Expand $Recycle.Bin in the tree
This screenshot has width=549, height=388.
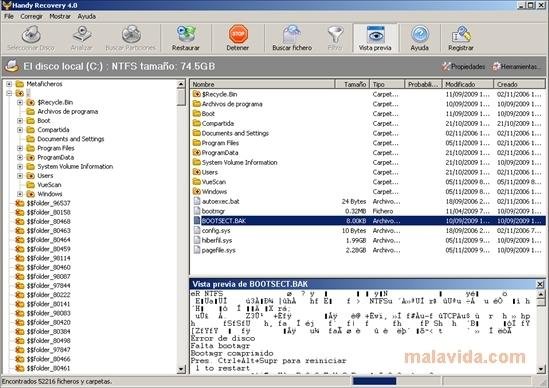pyautogui.click(x=20, y=102)
